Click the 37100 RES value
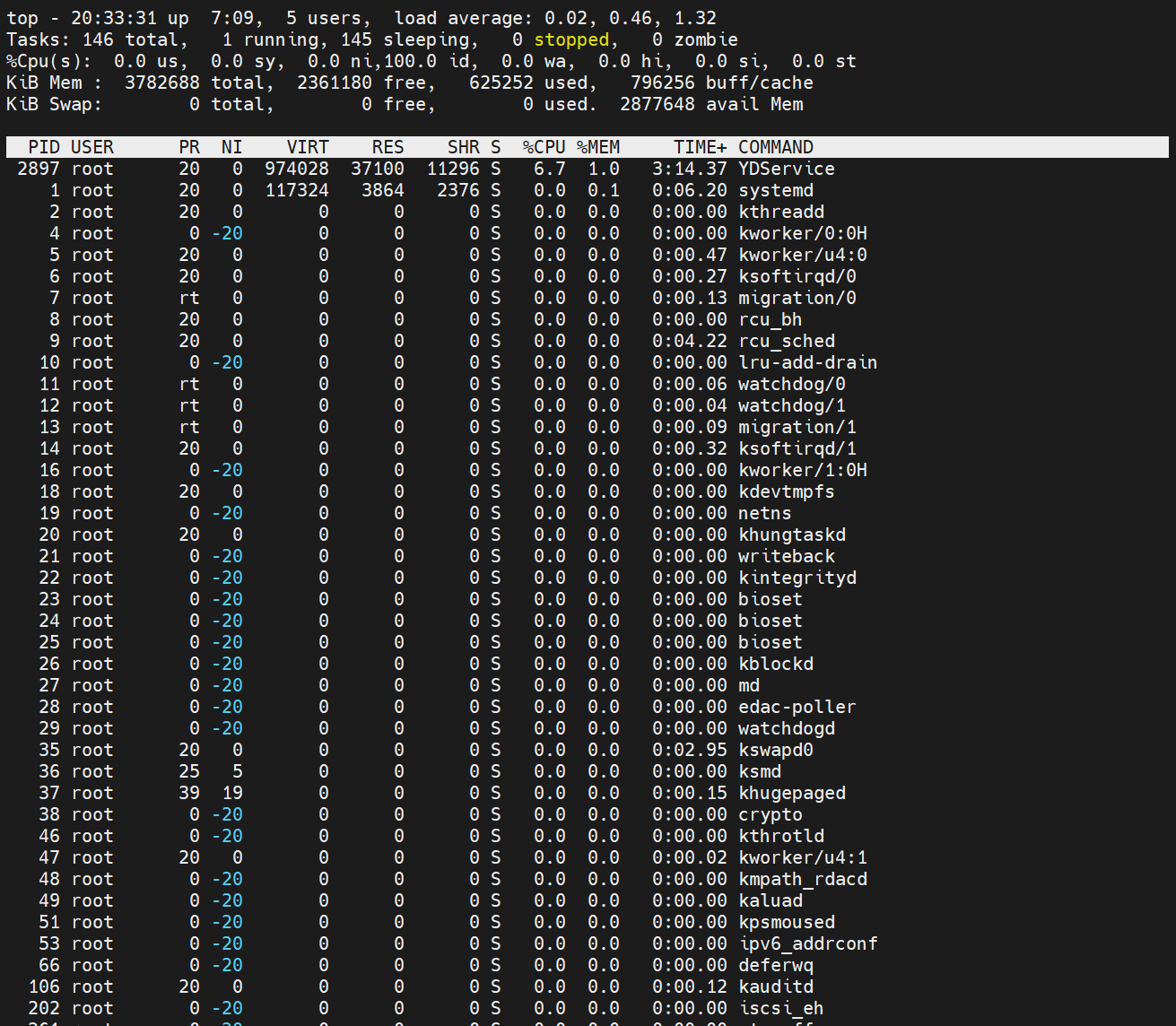This screenshot has height=1026, width=1176. pos(378,169)
